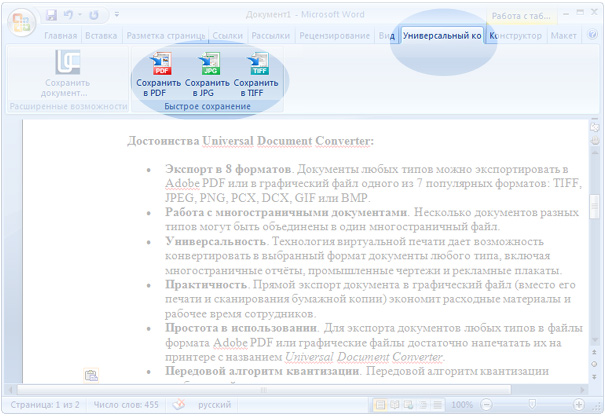Customize Quick Access Toolbar dropdown

(x=117, y=15)
